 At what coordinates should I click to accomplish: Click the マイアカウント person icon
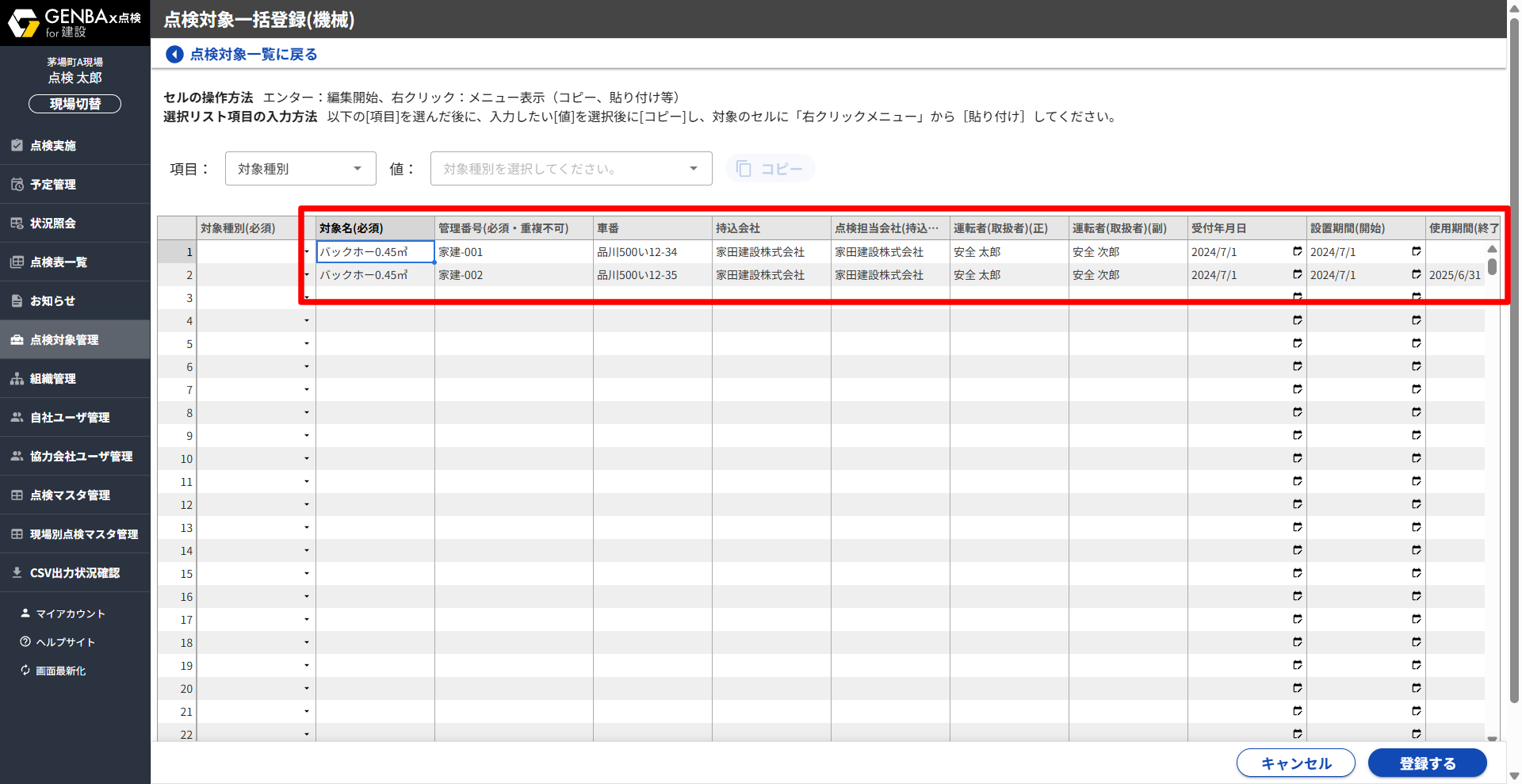click(25, 613)
